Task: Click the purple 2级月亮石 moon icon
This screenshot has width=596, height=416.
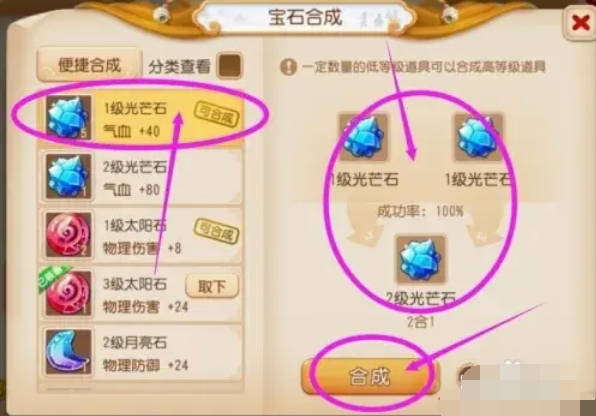Action: tap(68, 352)
